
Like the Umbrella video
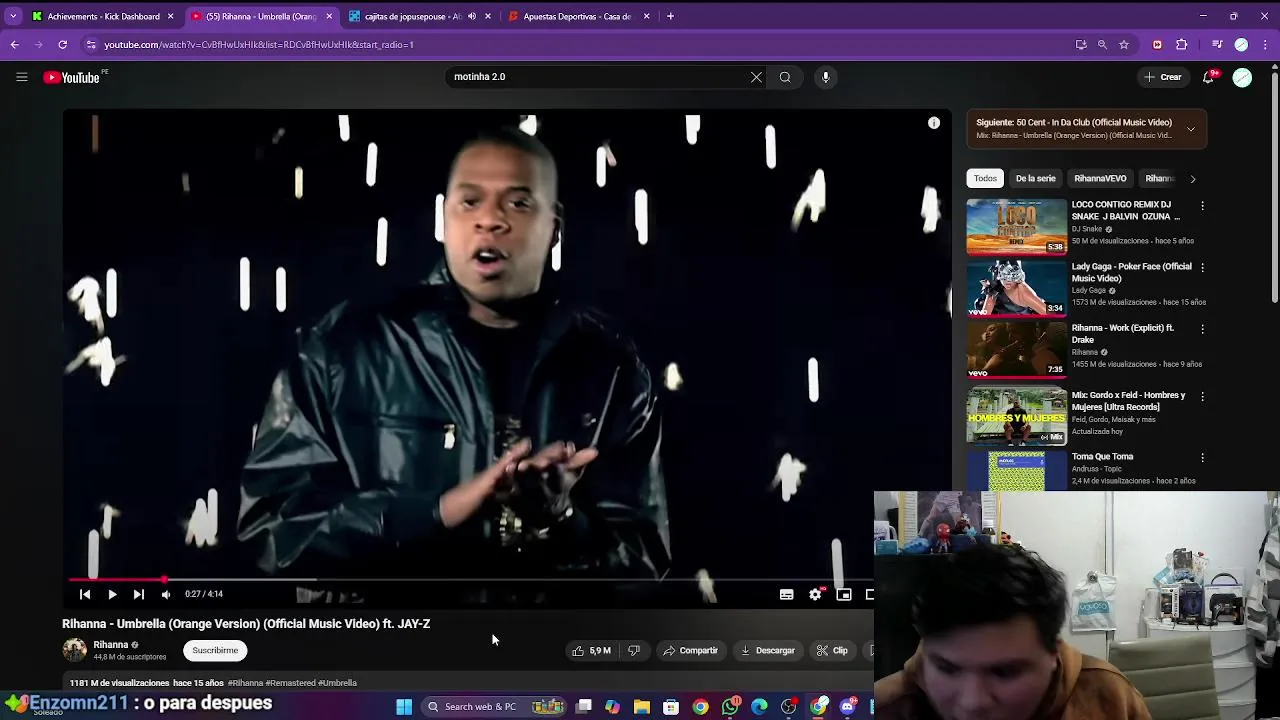[591, 650]
